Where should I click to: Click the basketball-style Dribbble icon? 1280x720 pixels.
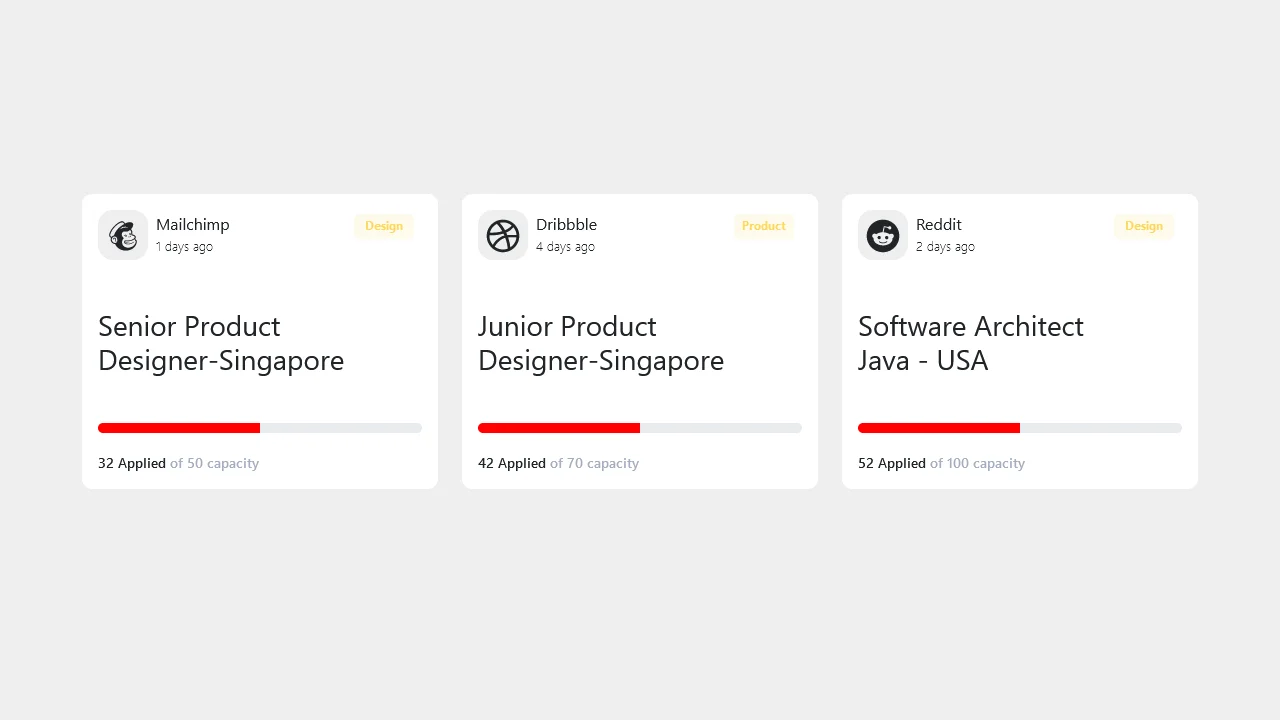pyautogui.click(x=502, y=235)
